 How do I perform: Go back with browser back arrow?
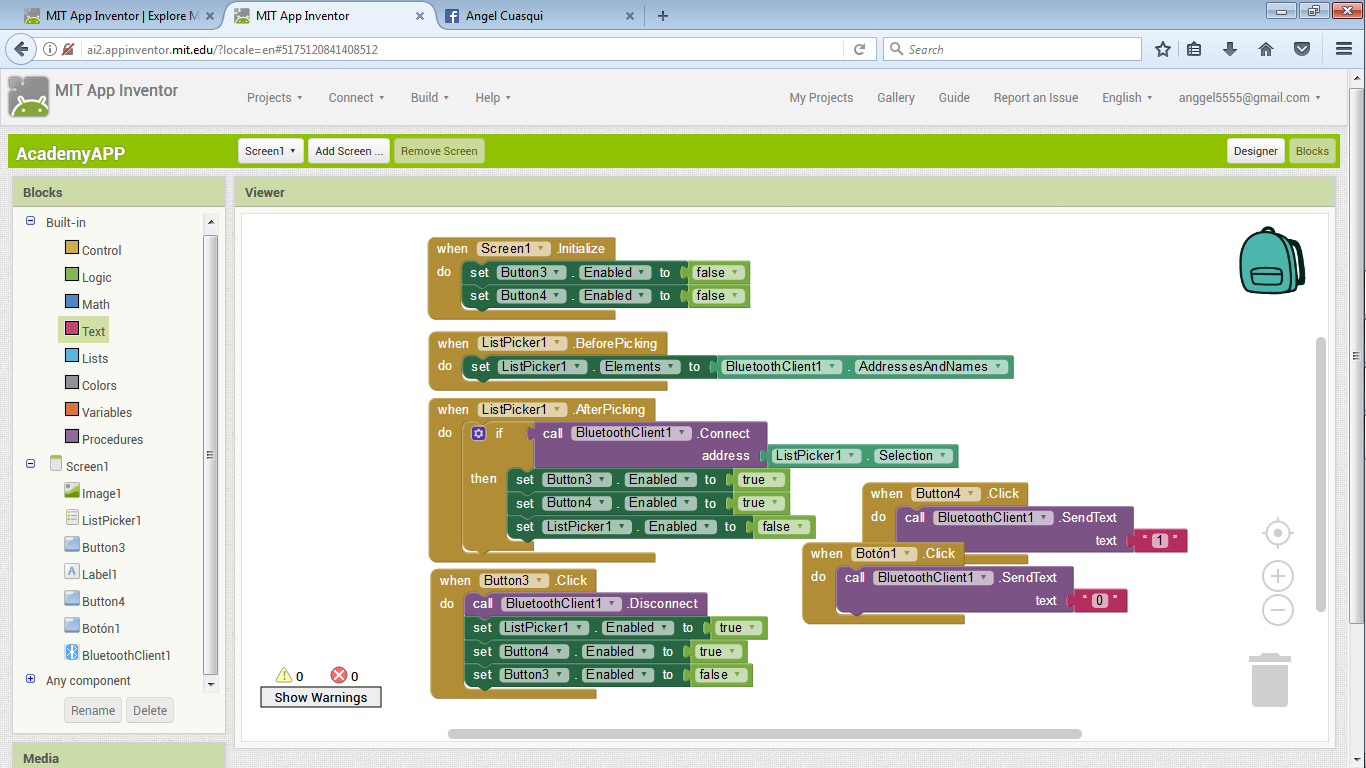coord(21,49)
